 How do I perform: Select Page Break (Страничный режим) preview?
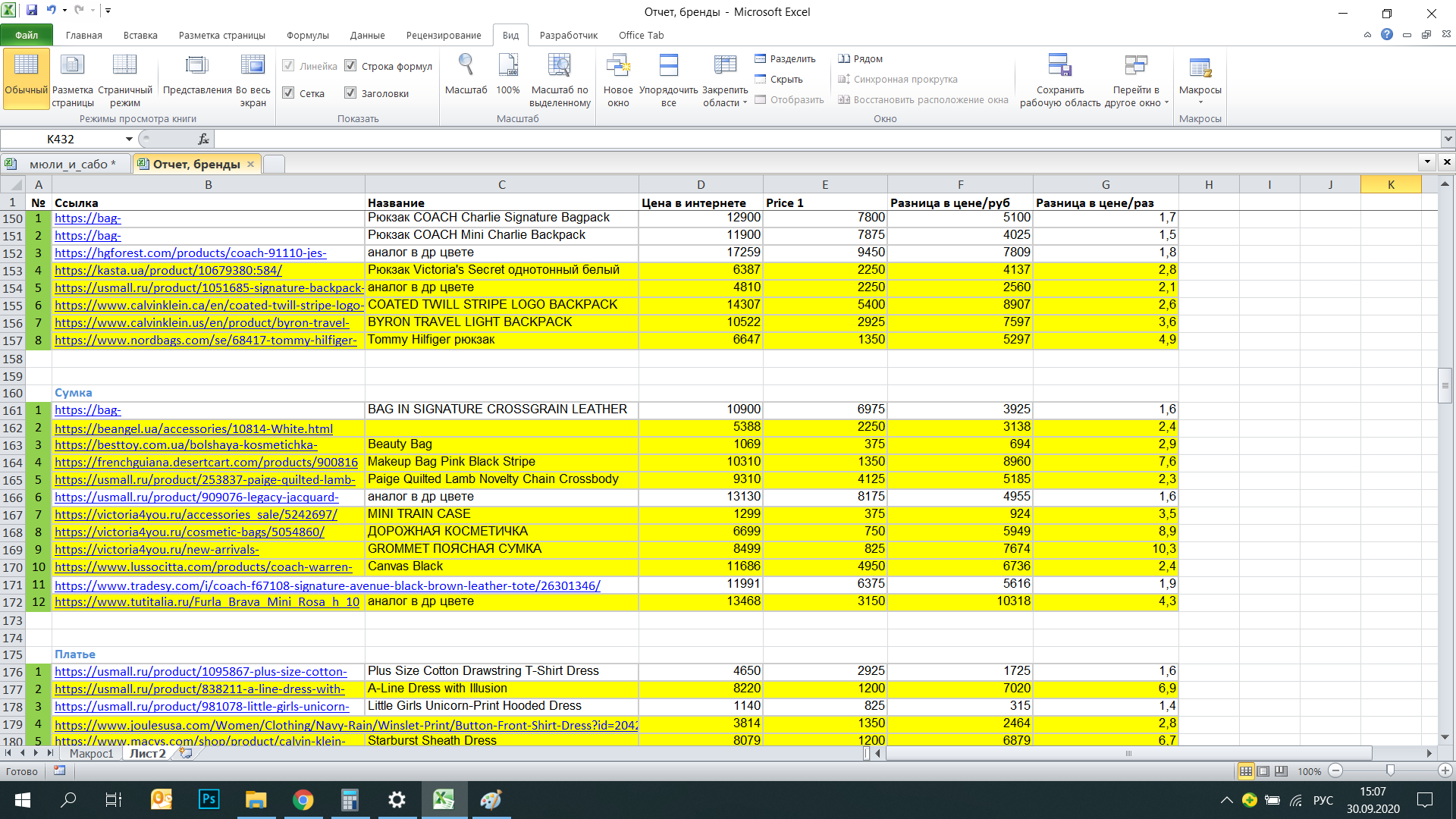tap(125, 78)
